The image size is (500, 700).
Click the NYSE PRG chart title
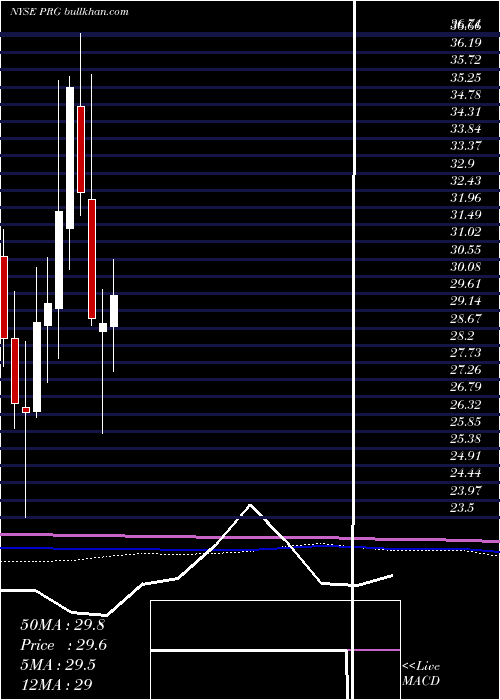[x=69, y=11]
